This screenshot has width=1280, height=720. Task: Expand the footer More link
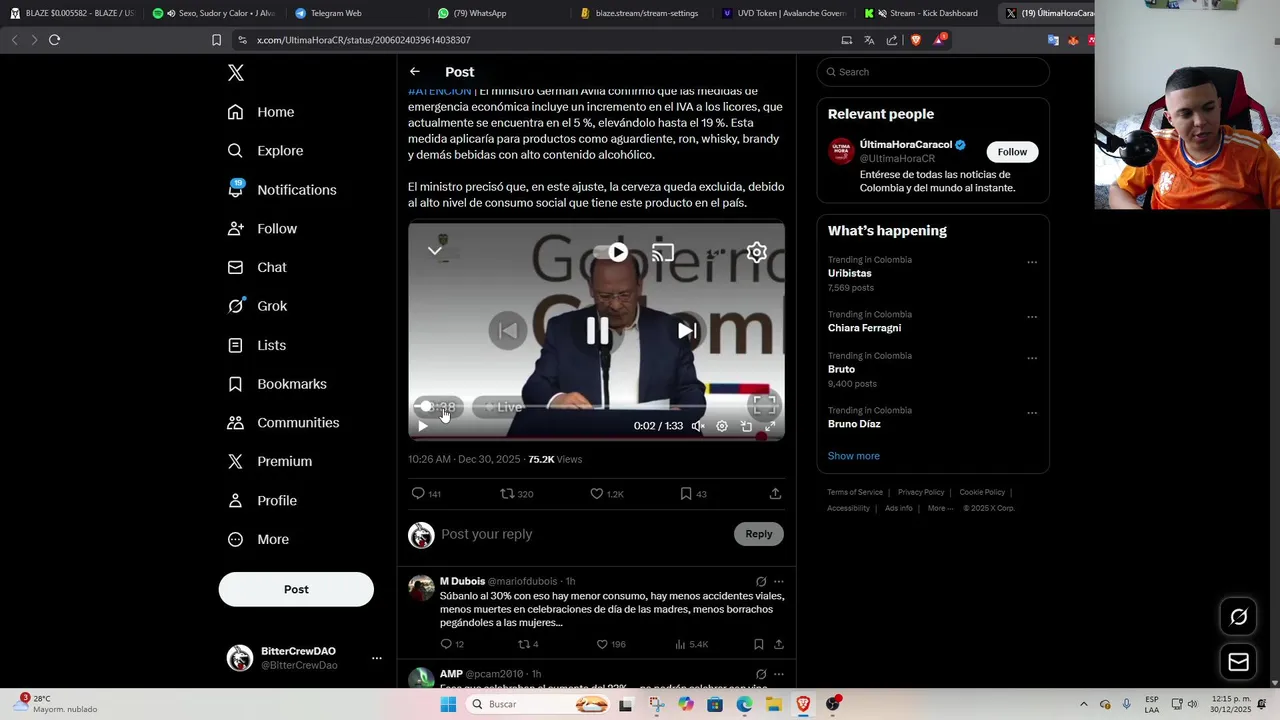pyautogui.click(x=940, y=508)
